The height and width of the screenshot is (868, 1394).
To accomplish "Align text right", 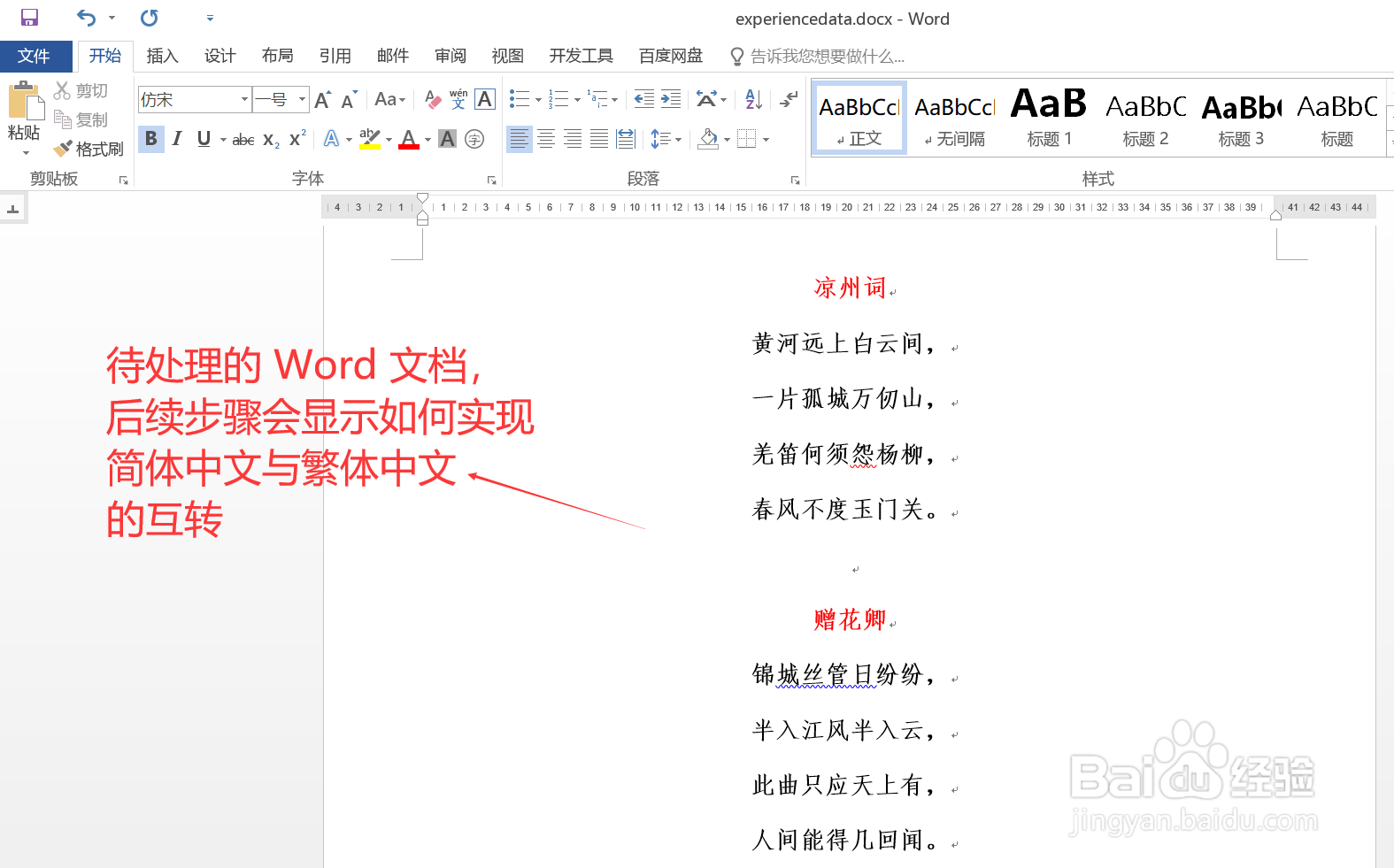I will [573, 139].
